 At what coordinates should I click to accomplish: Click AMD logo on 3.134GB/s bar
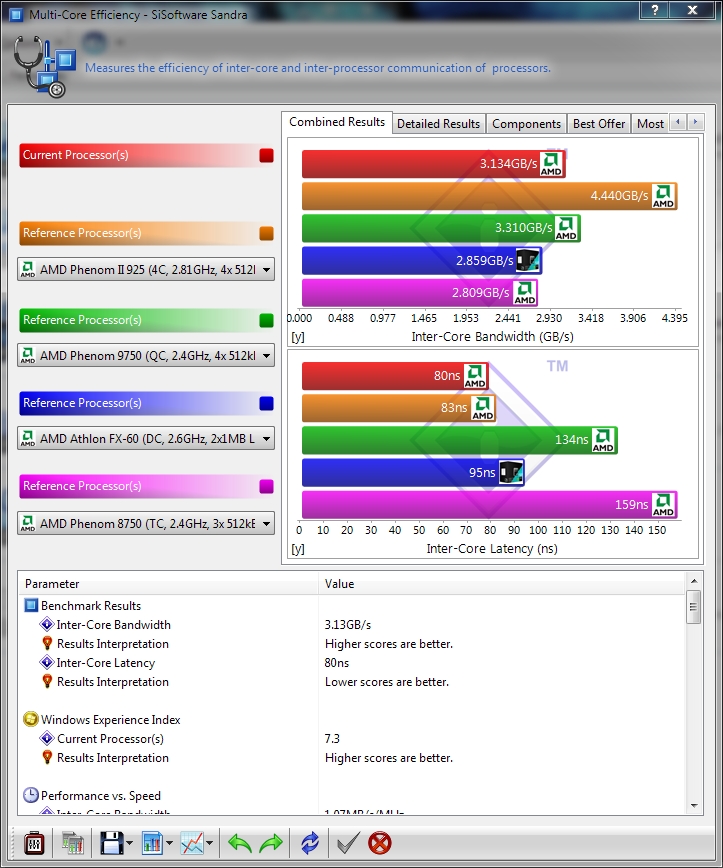(x=551, y=164)
